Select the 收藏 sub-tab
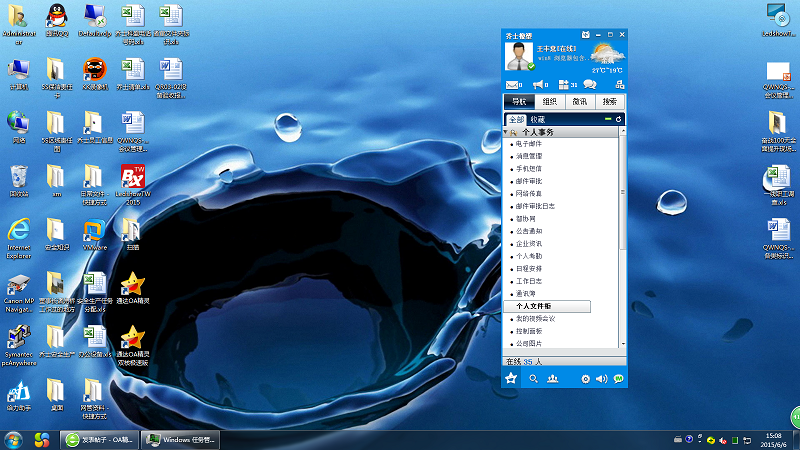 [538, 119]
